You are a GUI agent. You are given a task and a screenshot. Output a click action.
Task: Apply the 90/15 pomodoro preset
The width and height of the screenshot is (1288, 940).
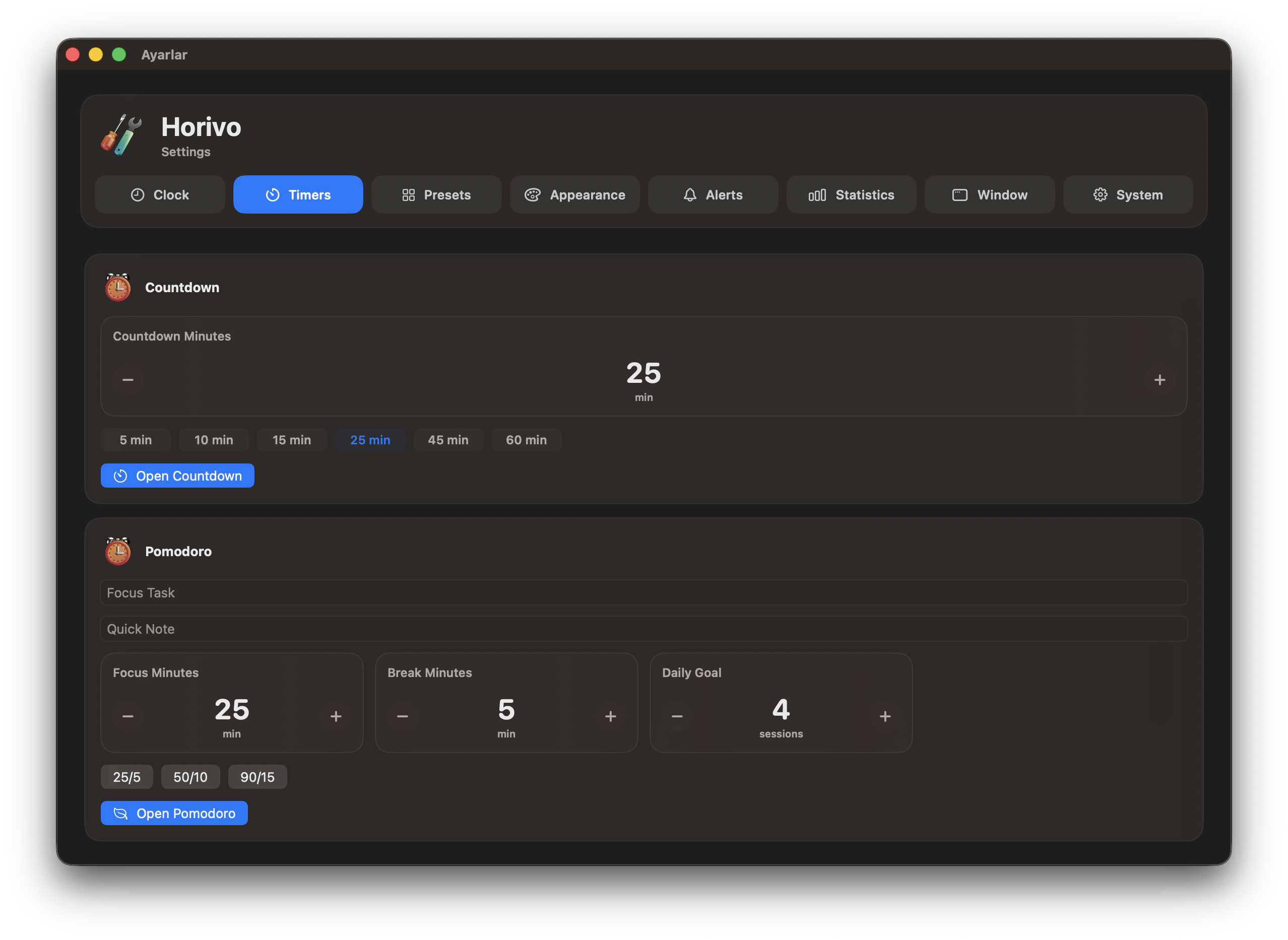coord(257,777)
